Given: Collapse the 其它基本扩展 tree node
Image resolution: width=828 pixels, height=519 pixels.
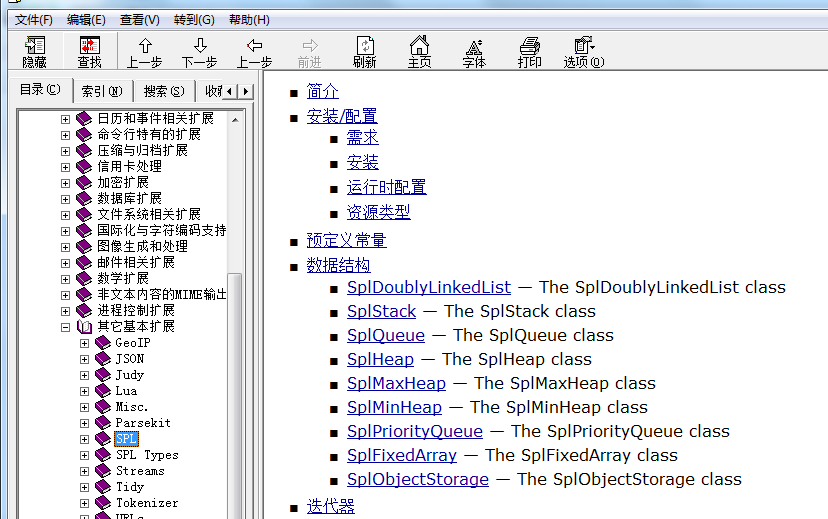Looking at the screenshot, I should coord(65,327).
